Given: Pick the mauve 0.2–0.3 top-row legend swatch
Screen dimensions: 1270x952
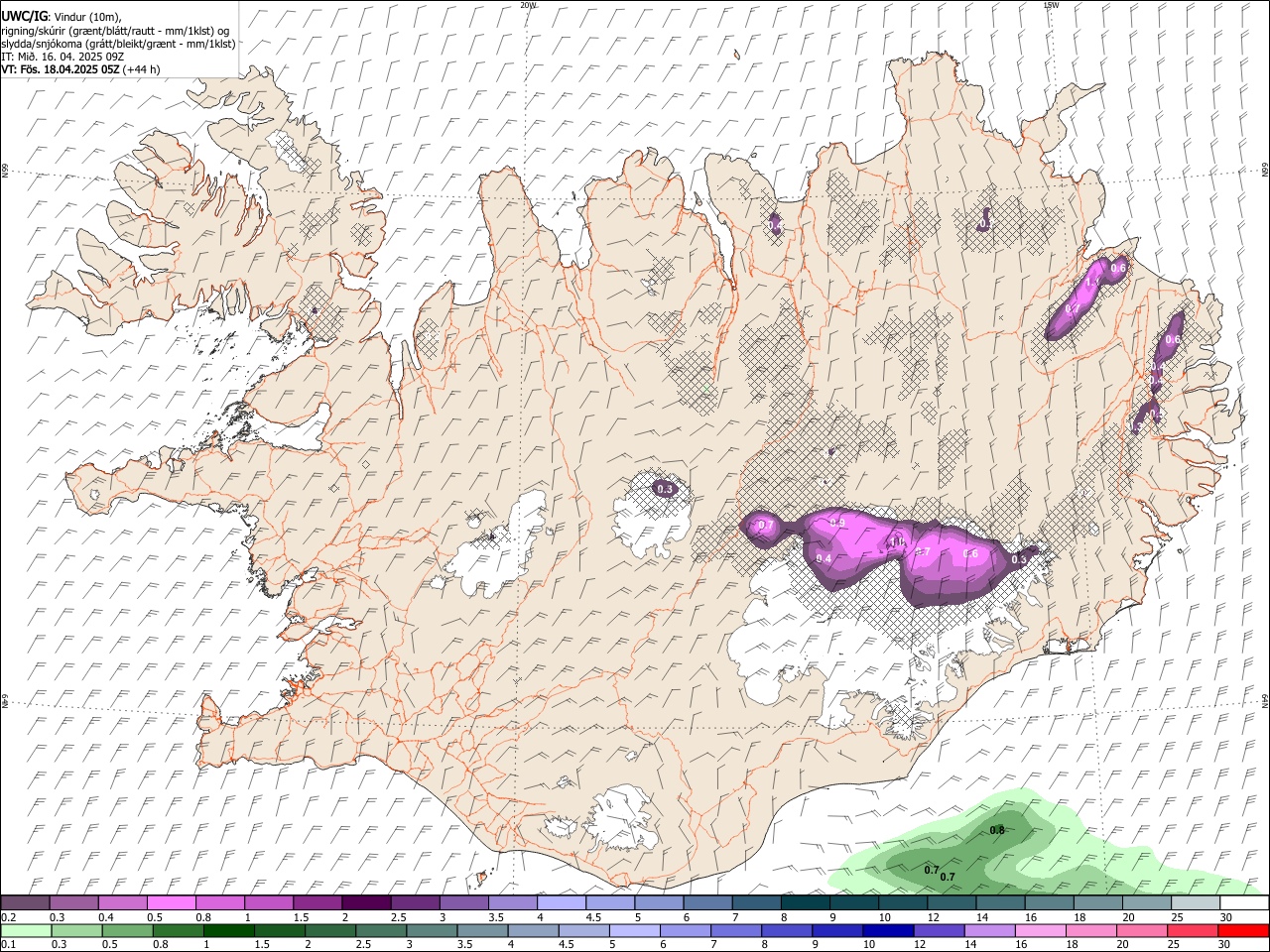Looking at the screenshot, I should [x=25, y=903].
